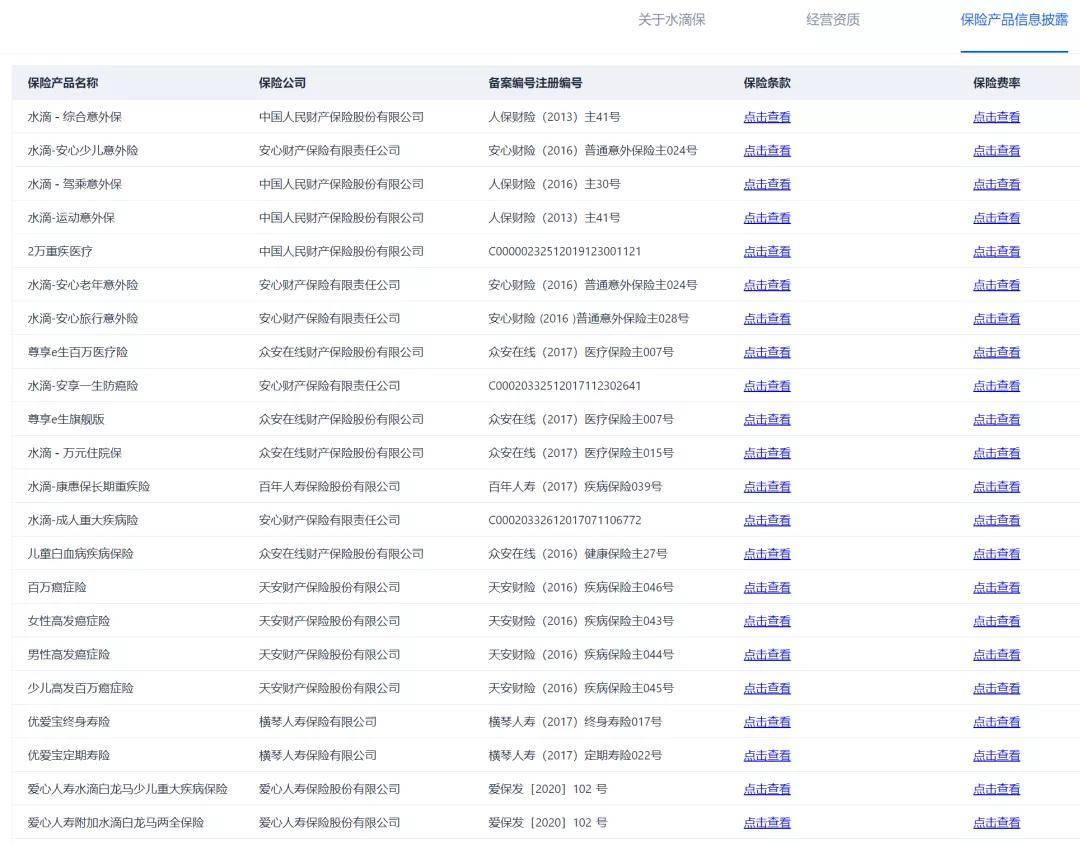Screen dimensions: 1080x844
Task: View 保险费率 for 水滴-运动意外保
Action: (x=996, y=218)
